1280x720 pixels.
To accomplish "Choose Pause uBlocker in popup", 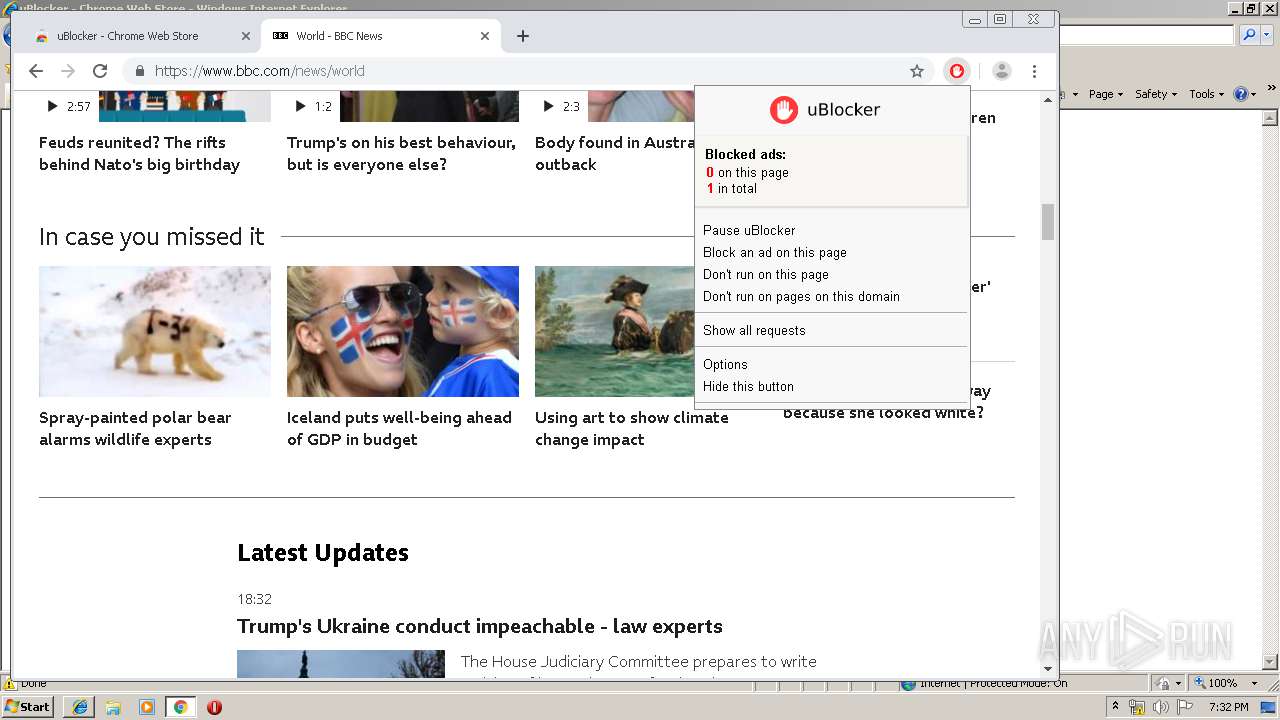I will point(749,230).
